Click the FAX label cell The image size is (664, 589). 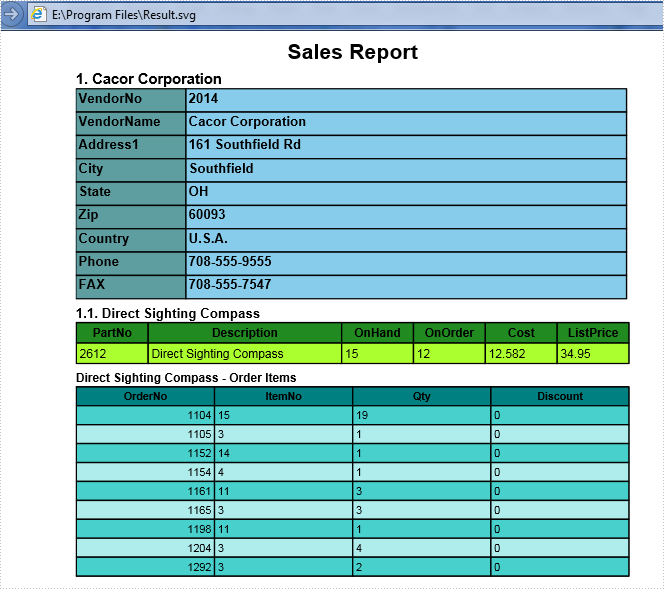click(131, 287)
